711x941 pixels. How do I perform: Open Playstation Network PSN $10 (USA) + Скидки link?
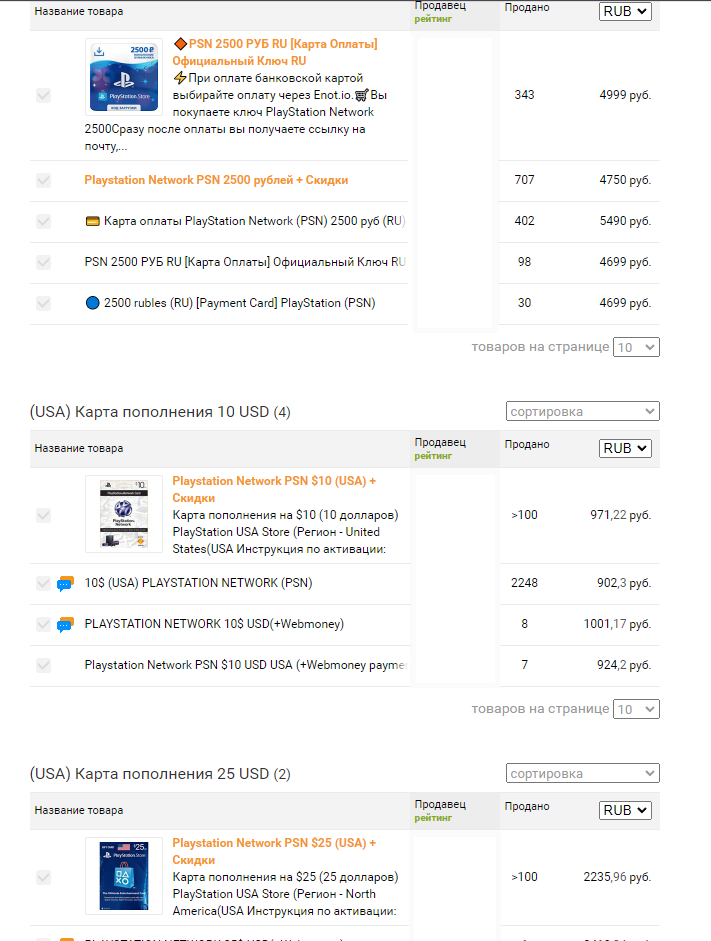click(274, 481)
